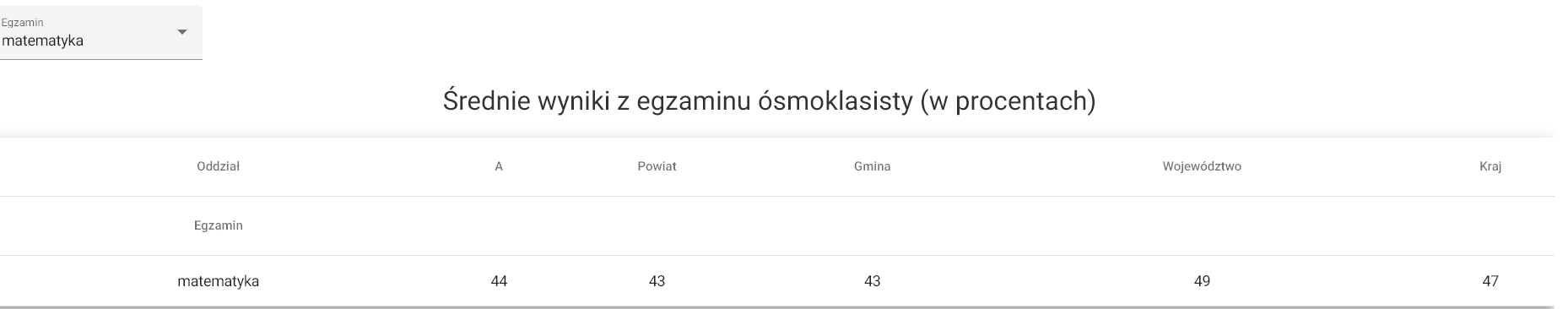The width and height of the screenshot is (1568, 309).
Task: Click the Średnie wyniki table title
Action: pyautogui.click(x=769, y=101)
